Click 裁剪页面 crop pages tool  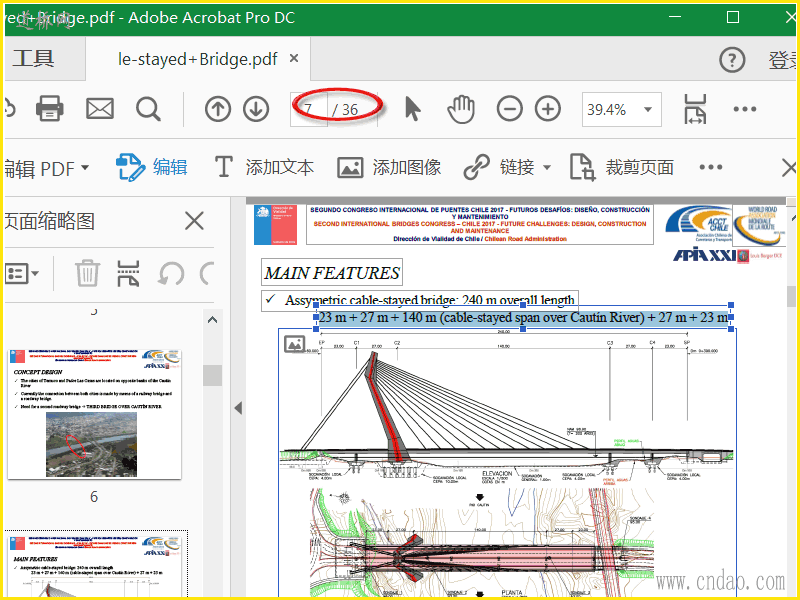point(621,167)
